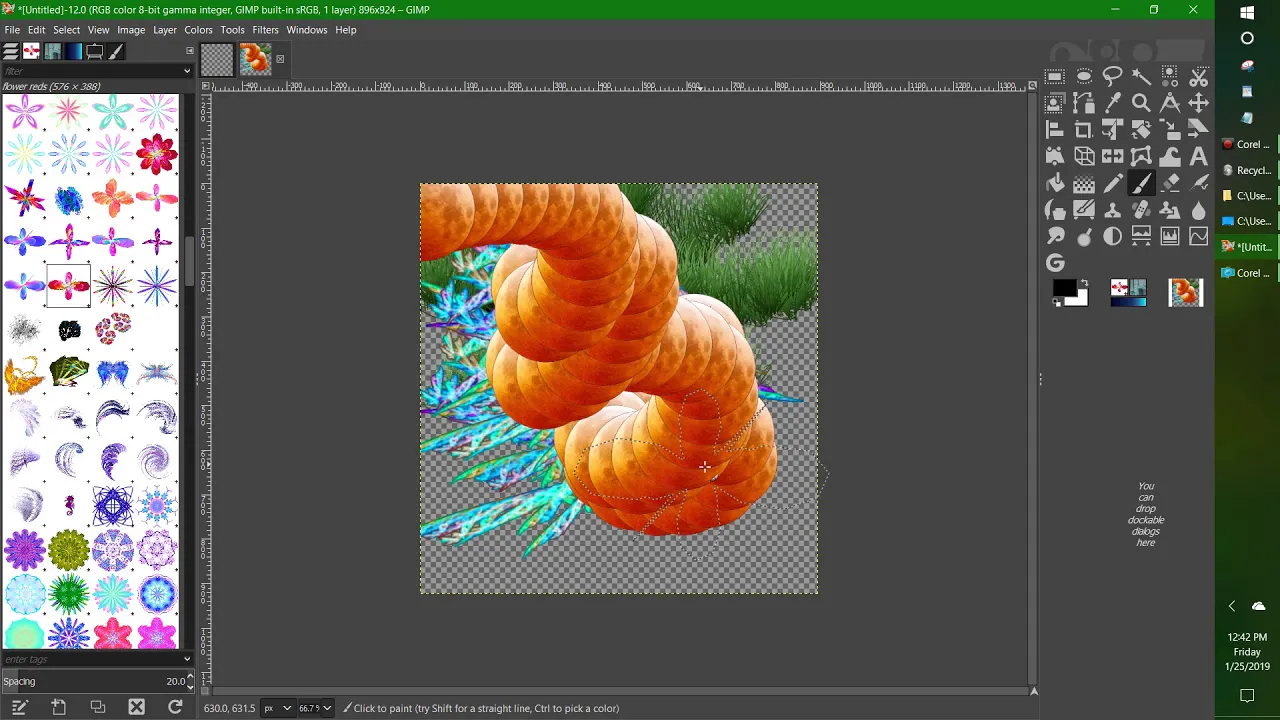
Task: Open the Edit menu
Action: pyautogui.click(x=36, y=30)
